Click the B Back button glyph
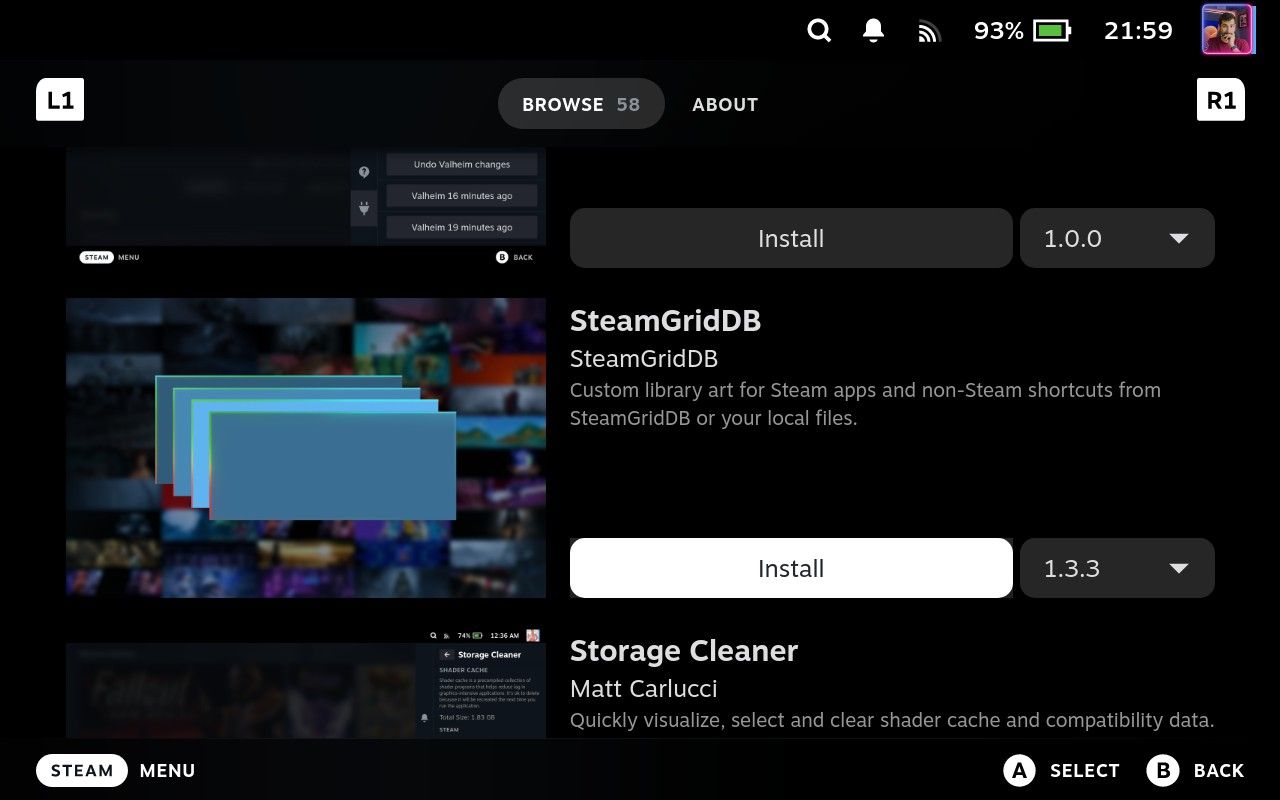Viewport: 1280px width, 800px height. [1163, 771]
